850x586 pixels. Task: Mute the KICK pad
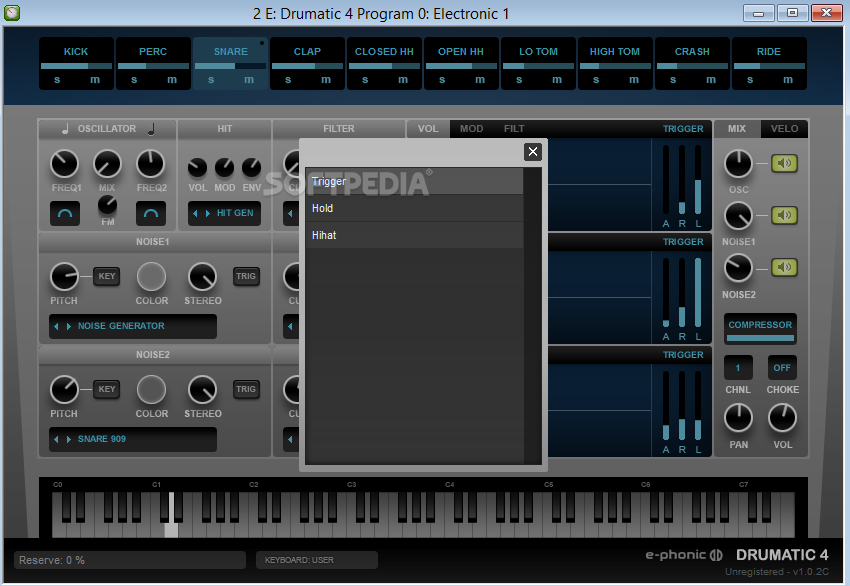tap(95, 80)
